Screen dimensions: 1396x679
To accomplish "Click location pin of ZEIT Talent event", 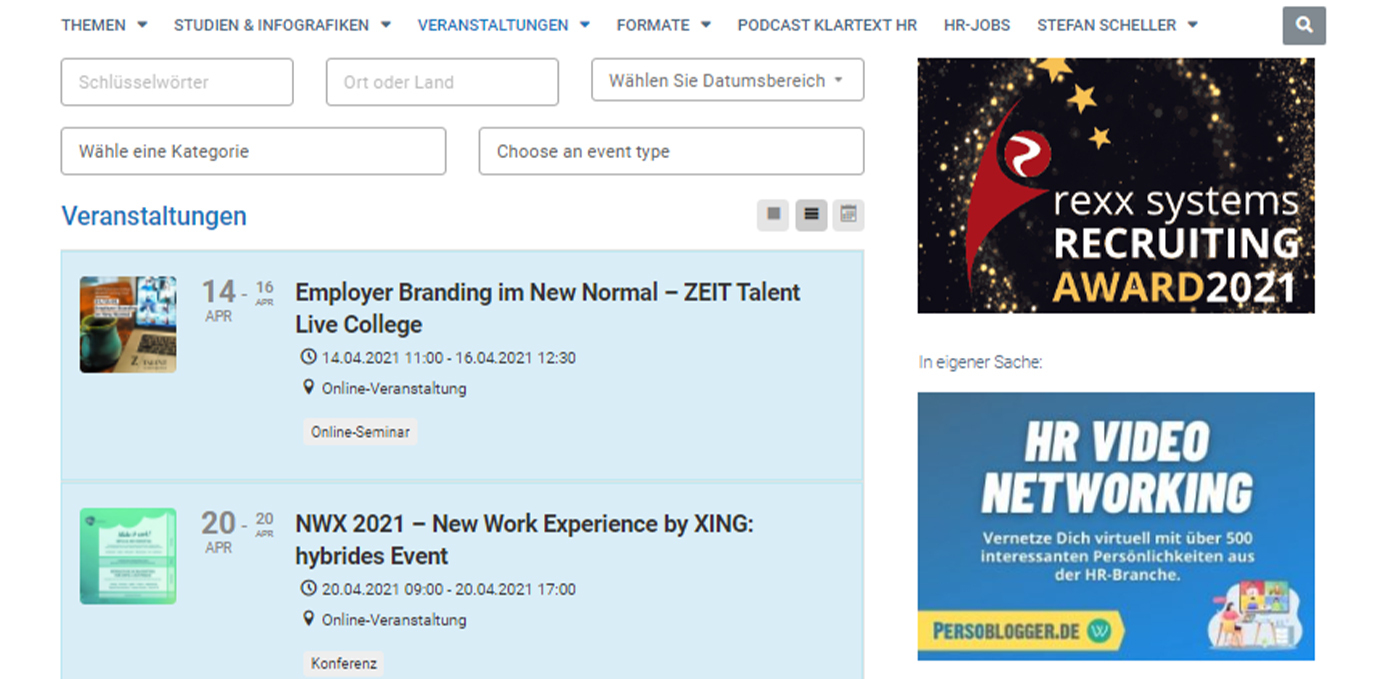I will 308,387.
